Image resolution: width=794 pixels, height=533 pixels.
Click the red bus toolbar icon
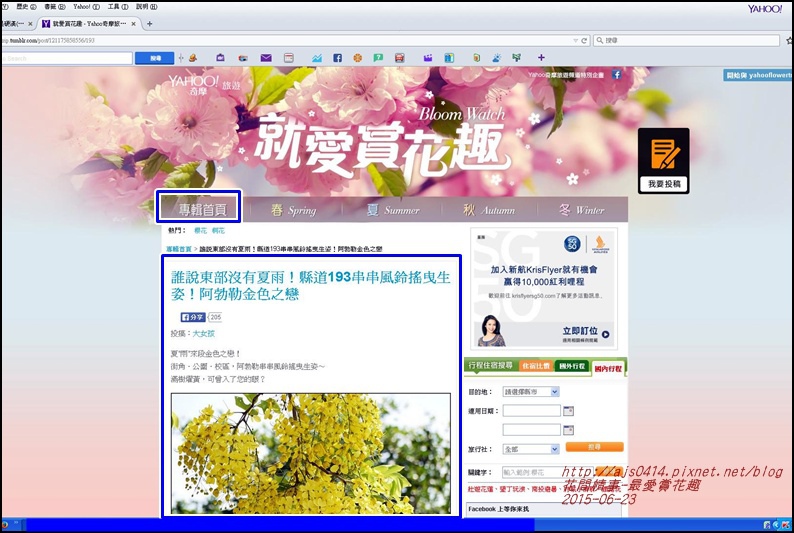point(400,58)
